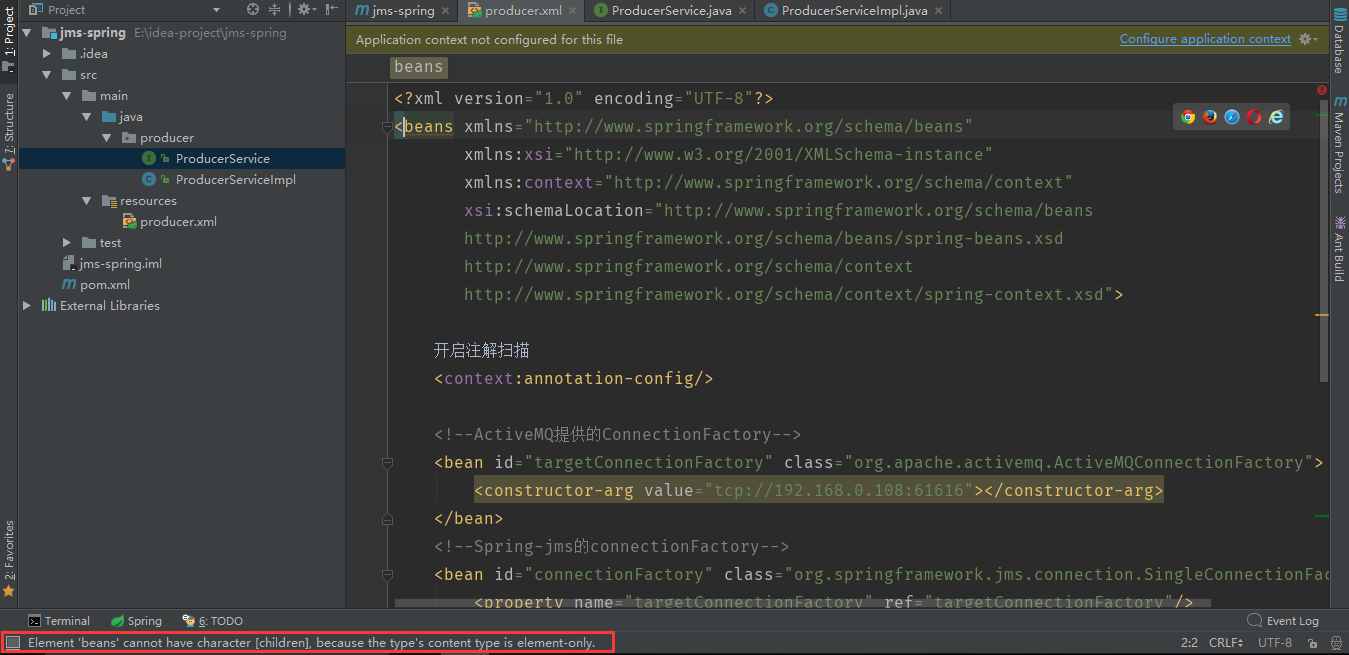Switch to producer.xml tab
This screenshot has height=655, width=1349.
522,11
